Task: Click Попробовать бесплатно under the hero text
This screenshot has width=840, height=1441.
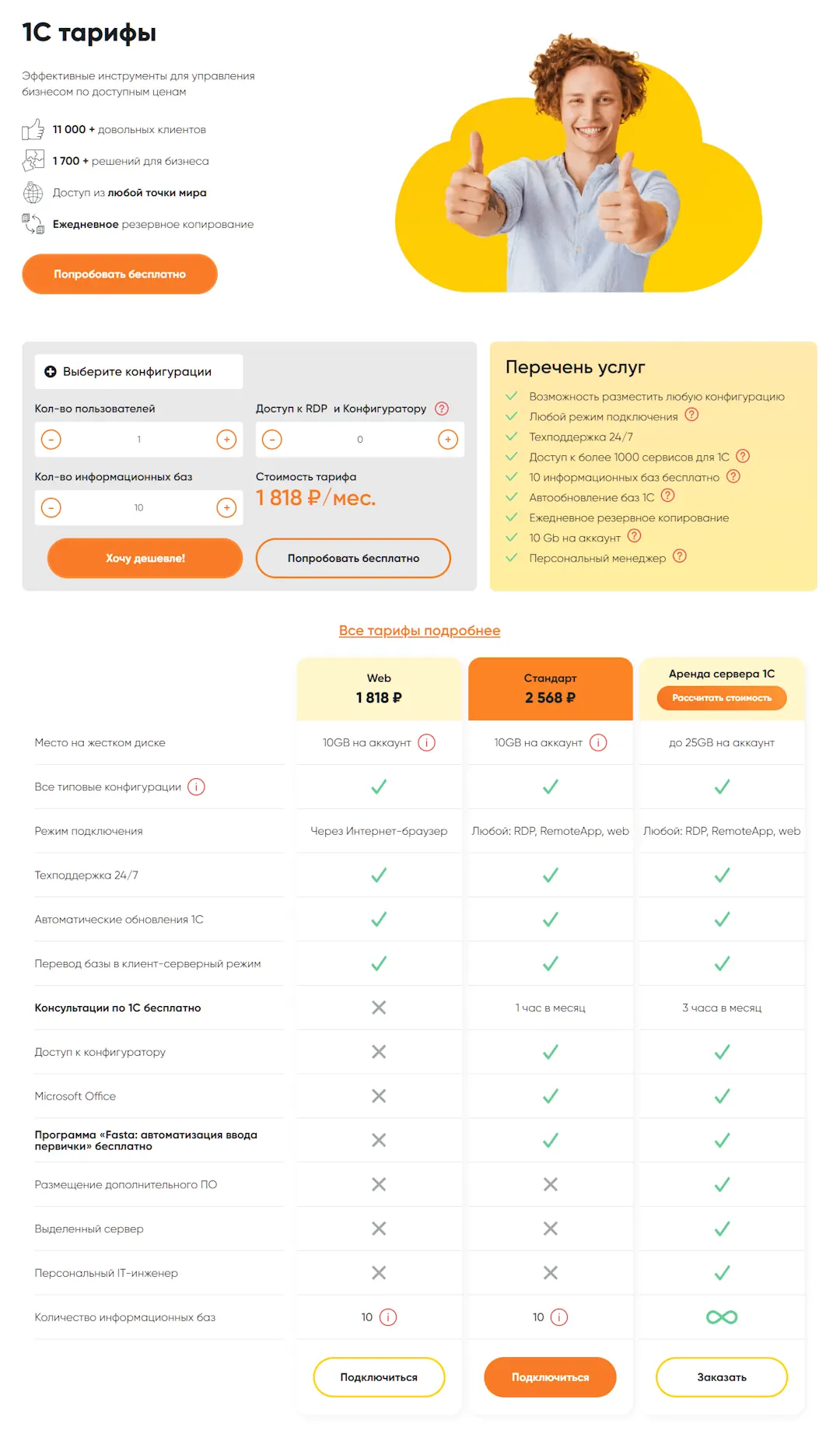Action: 119,273
